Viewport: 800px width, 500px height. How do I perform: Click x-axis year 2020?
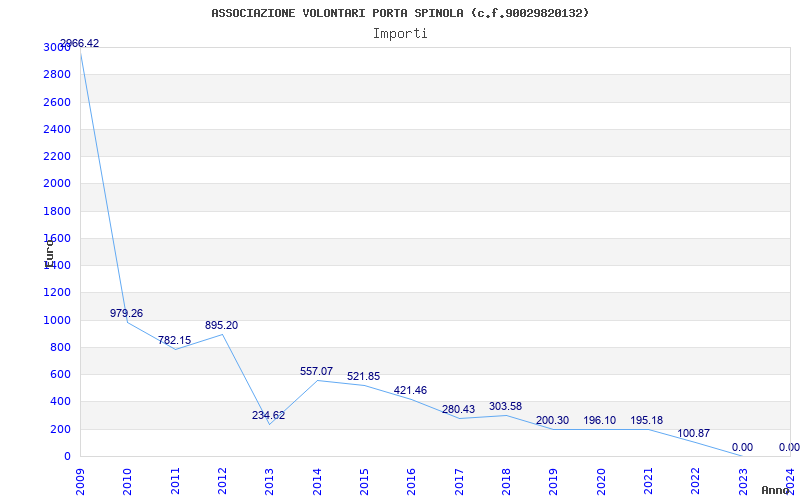[x=601, y=482]
